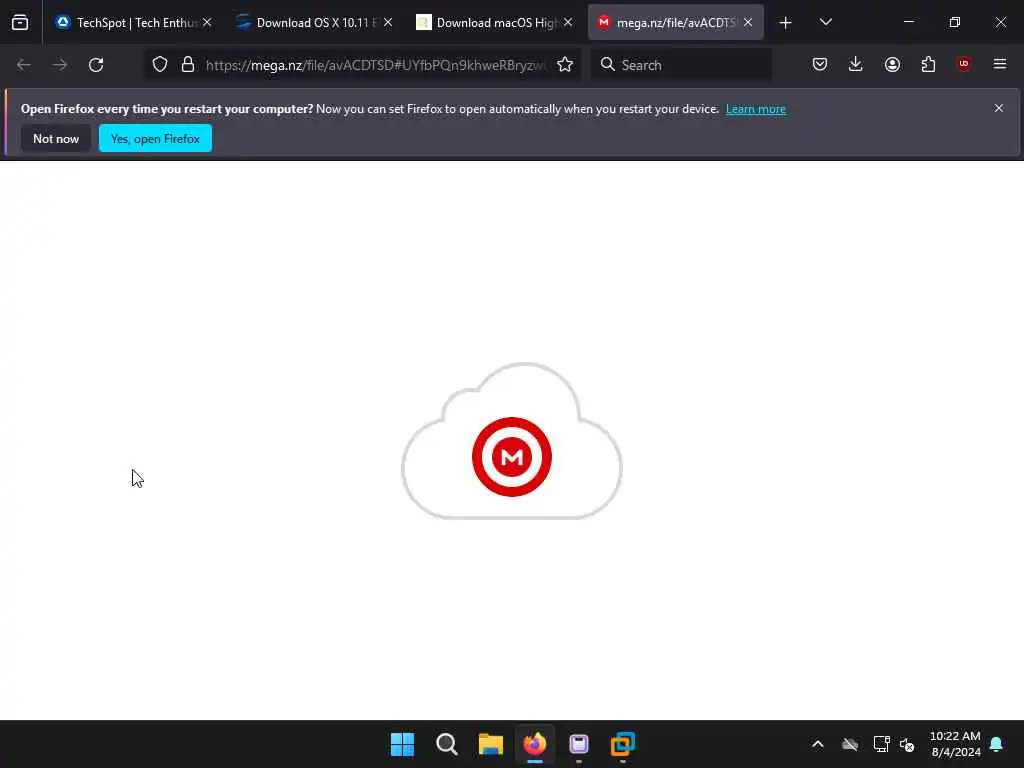Screen dimensions: 1024x768
Task: Switch to the TechSpot tab
Action: coord(135,22)
